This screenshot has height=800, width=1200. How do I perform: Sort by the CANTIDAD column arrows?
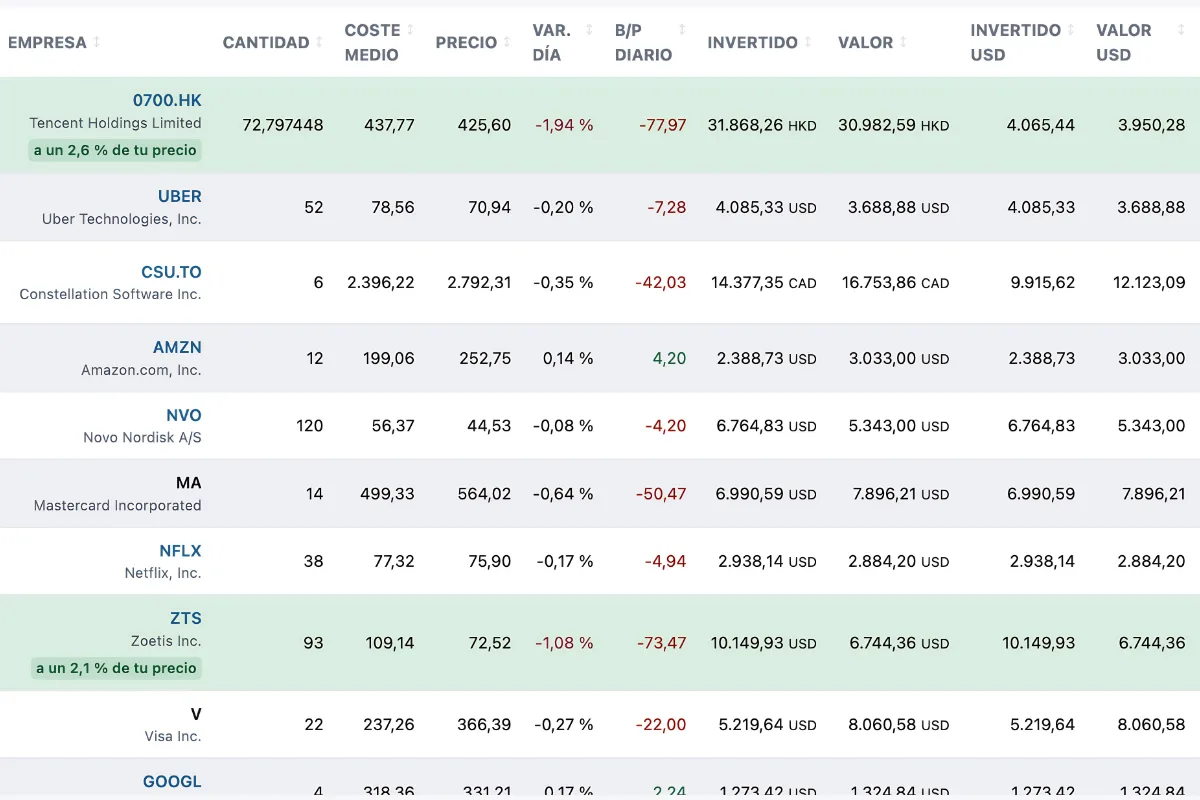(319, 42)
